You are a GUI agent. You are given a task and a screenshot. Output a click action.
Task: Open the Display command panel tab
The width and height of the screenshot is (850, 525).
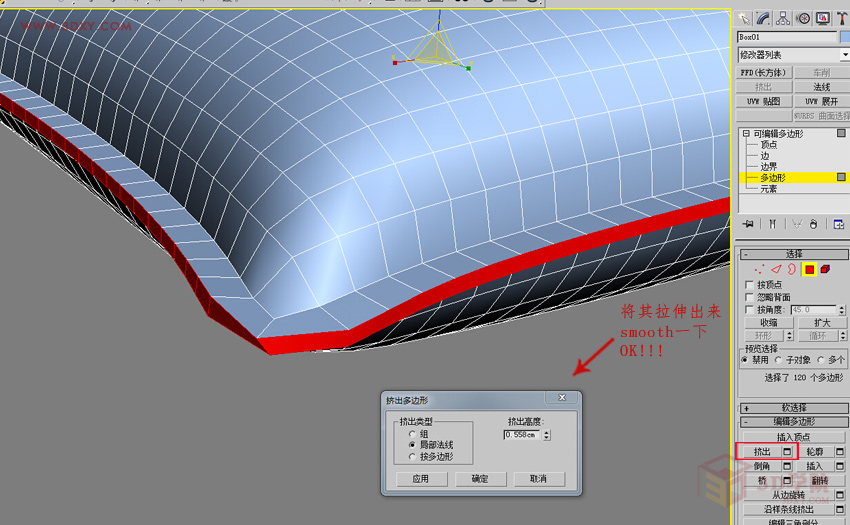click(x=822, y=19)
